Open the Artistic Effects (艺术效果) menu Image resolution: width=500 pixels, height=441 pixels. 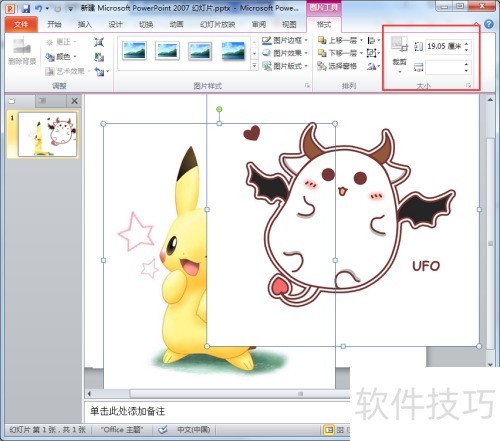68,71
